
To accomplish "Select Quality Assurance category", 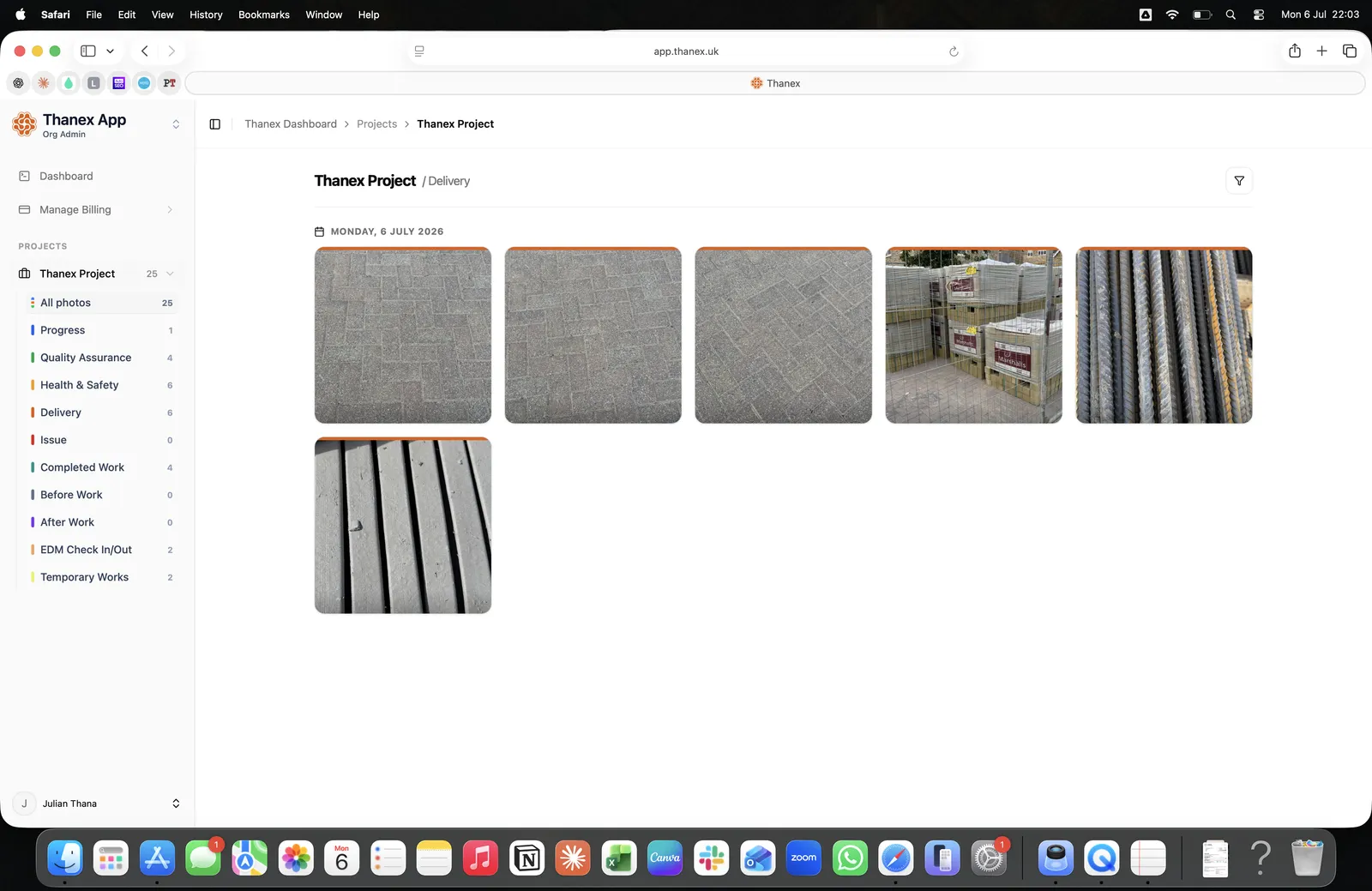I will coord(102,358).
